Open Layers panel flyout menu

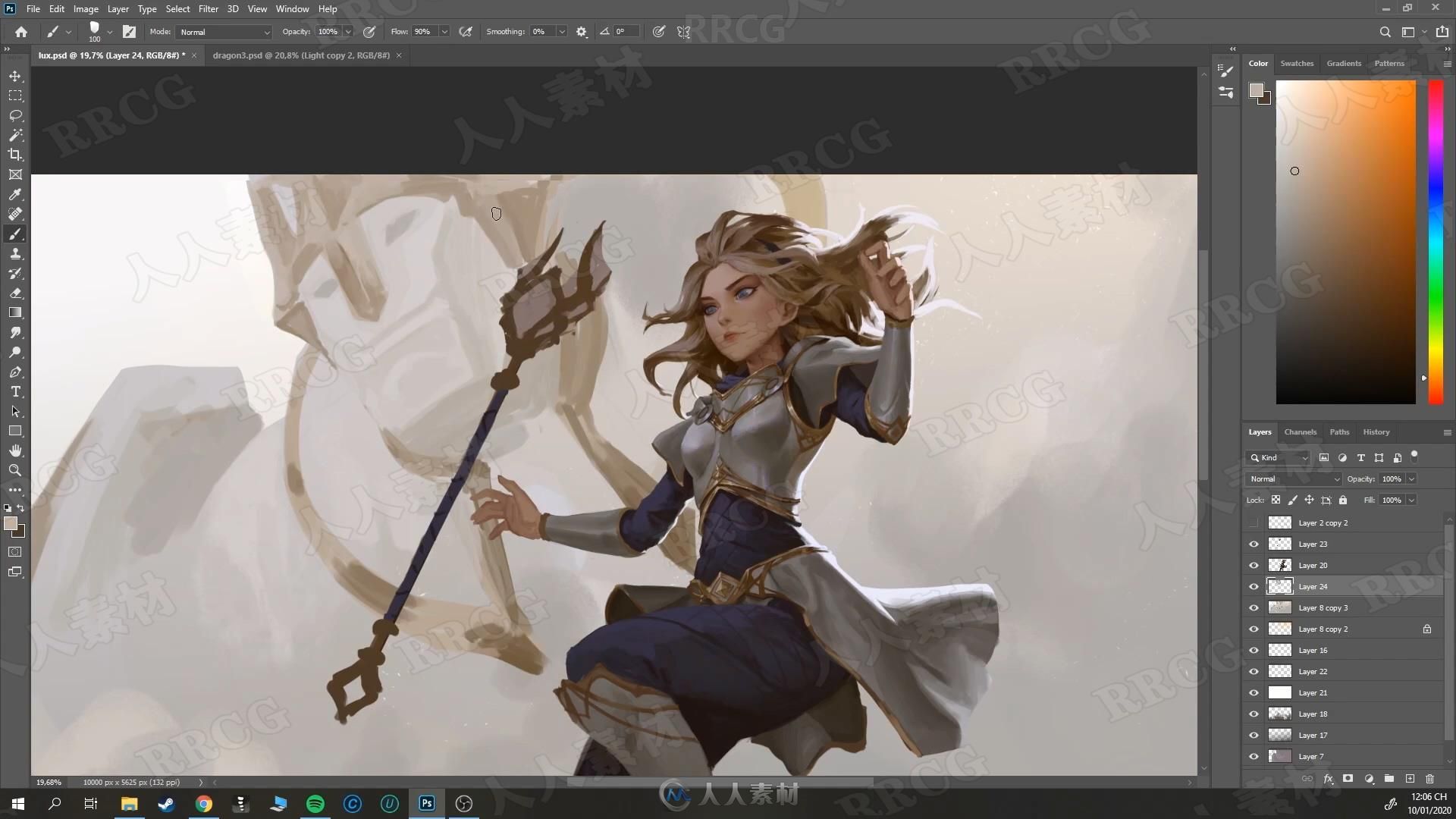pos(1447,432)
